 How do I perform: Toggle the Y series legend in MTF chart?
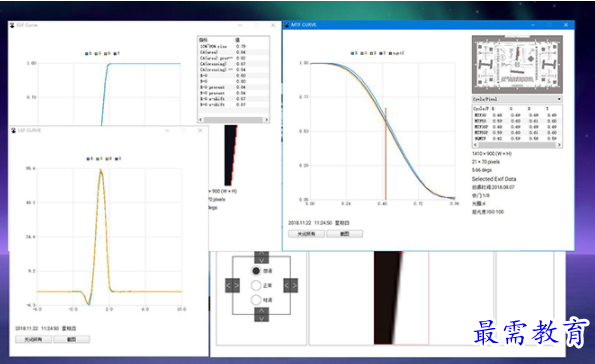point(382,53)
